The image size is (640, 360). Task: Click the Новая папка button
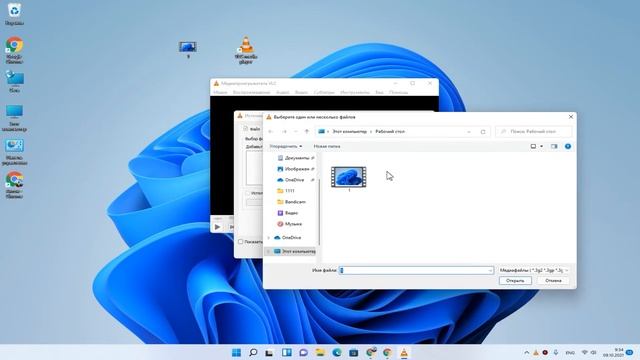(x=327, y=146)
